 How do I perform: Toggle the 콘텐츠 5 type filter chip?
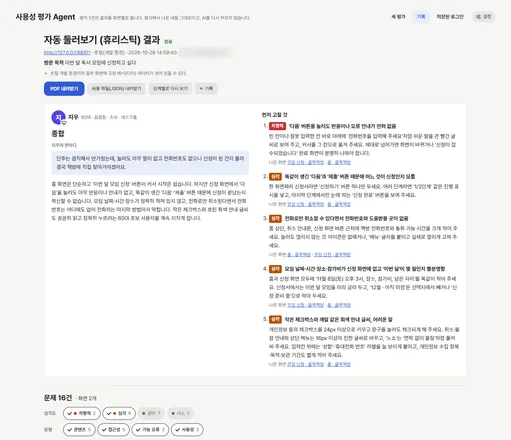pos(79,430)
